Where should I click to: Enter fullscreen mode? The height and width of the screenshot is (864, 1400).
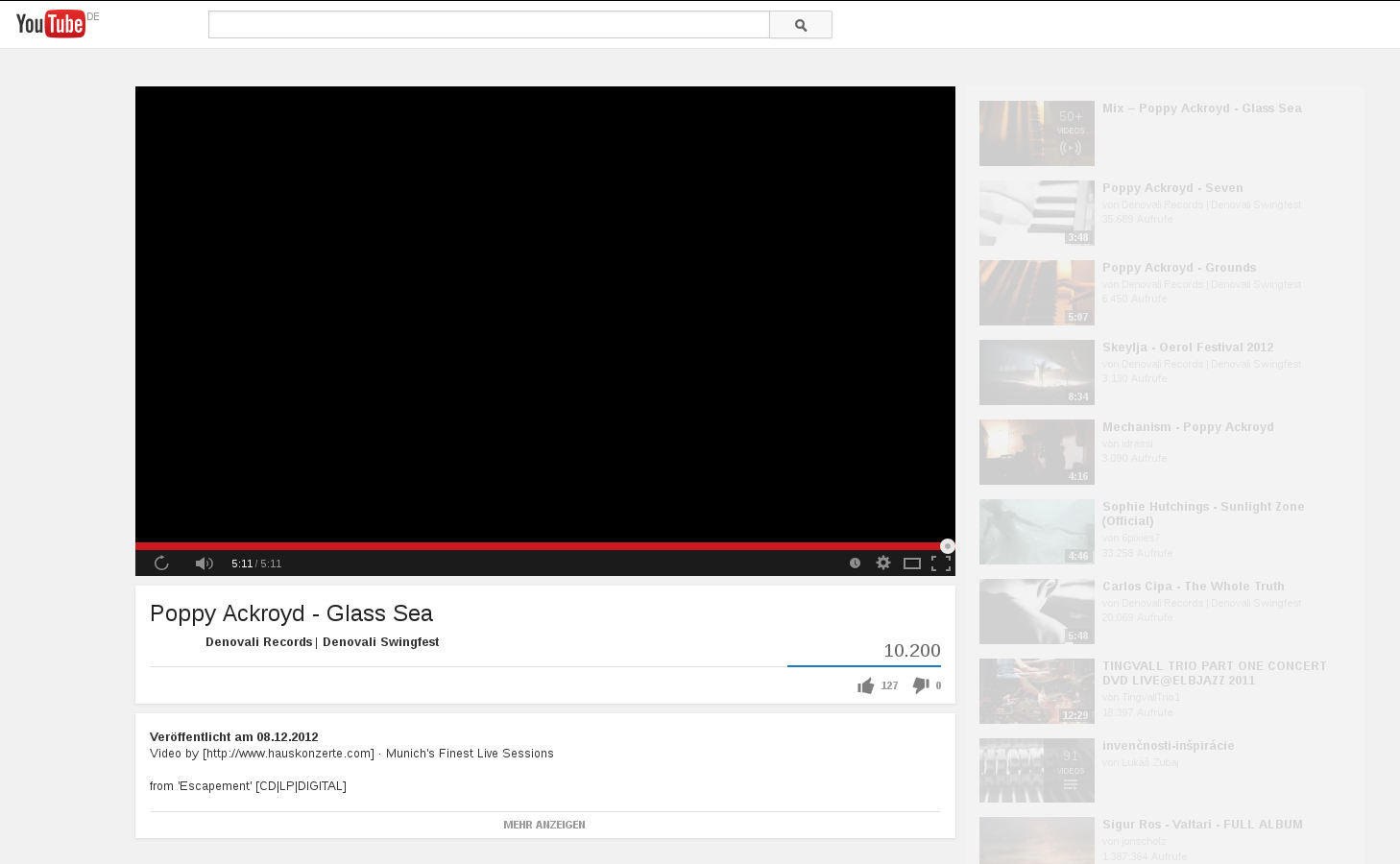point(941,564)
